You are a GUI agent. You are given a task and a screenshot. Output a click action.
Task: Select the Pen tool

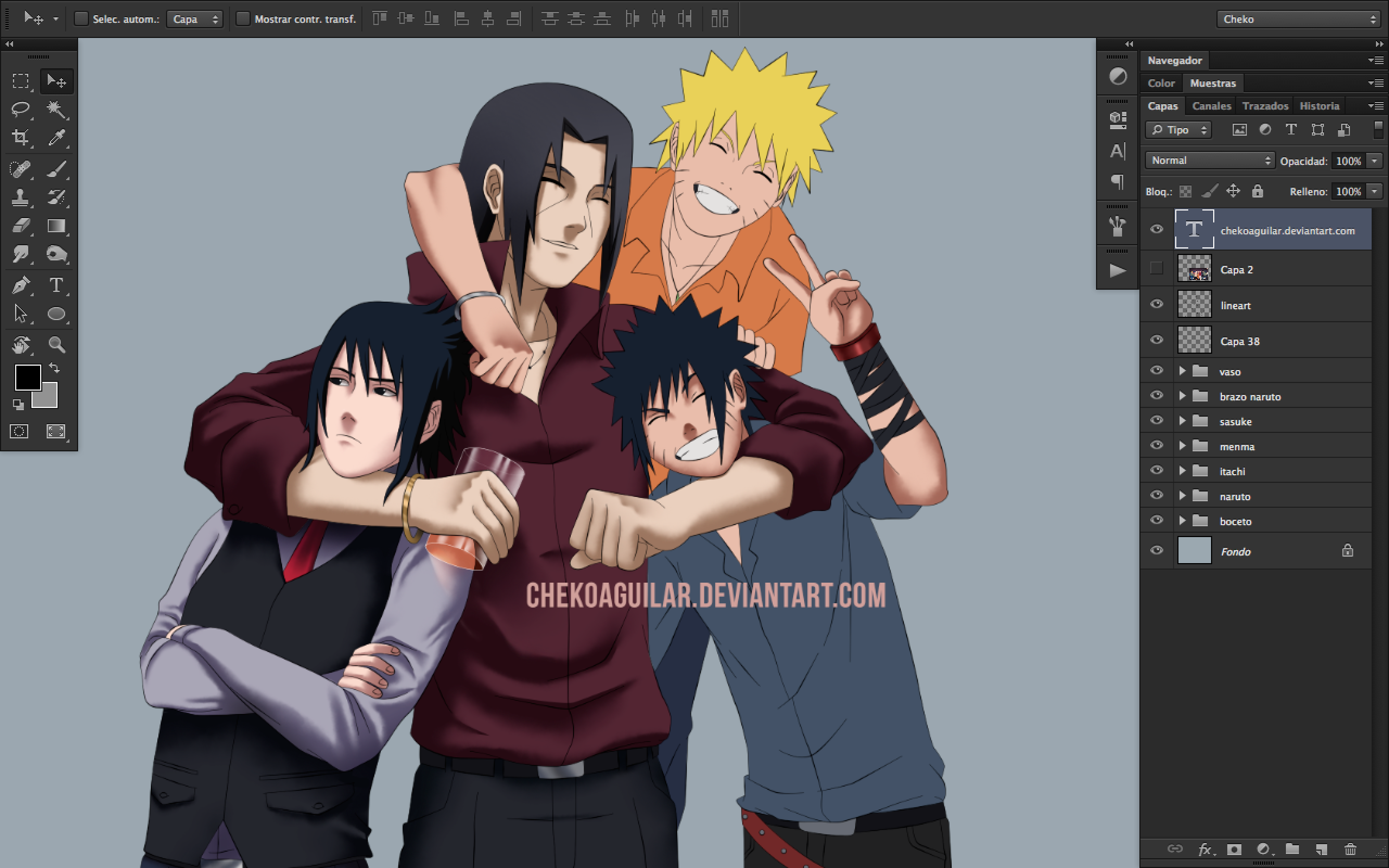click(21, 285)
